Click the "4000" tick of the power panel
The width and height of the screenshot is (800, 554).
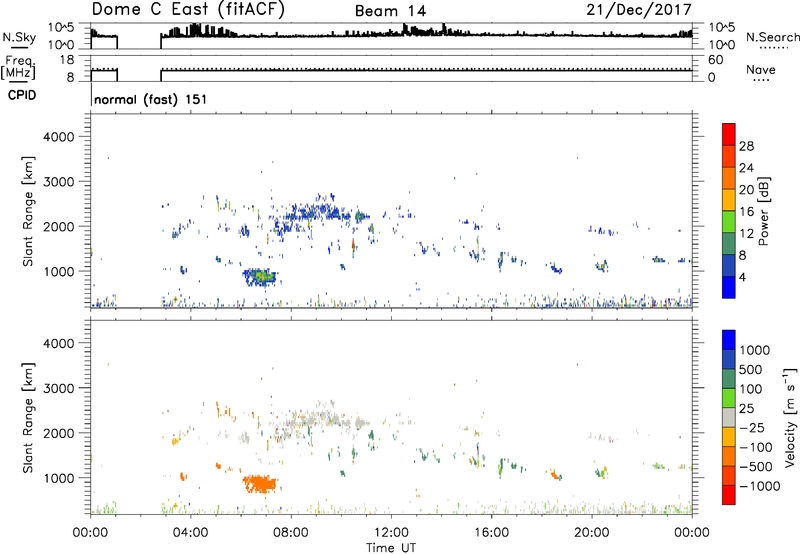(59, 137)
